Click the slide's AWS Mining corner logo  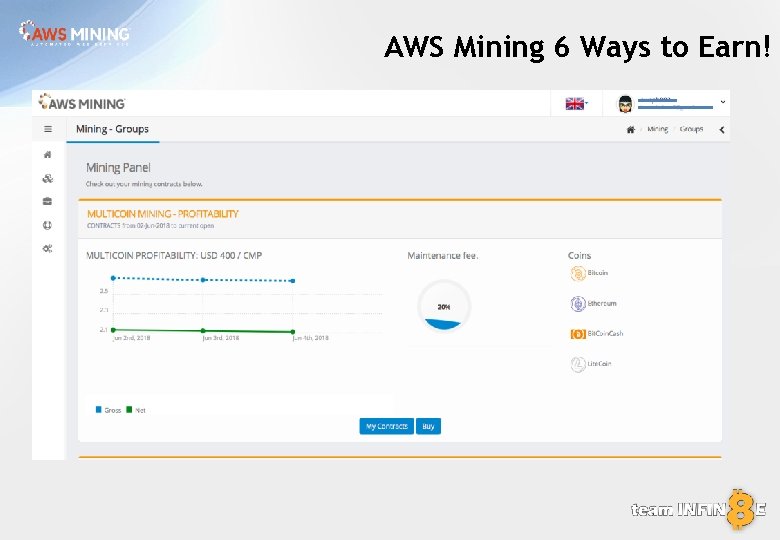74,33
